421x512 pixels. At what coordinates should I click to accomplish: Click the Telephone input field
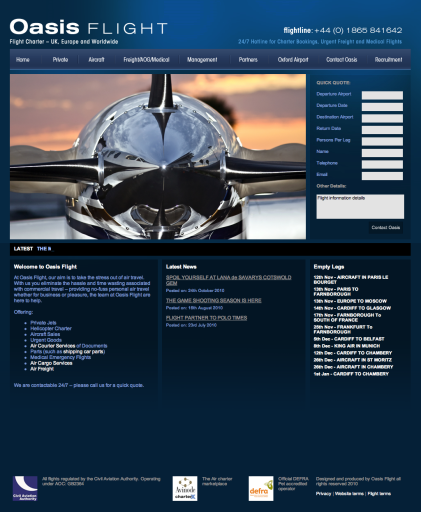pyautogui.click(x=382, y=164)
